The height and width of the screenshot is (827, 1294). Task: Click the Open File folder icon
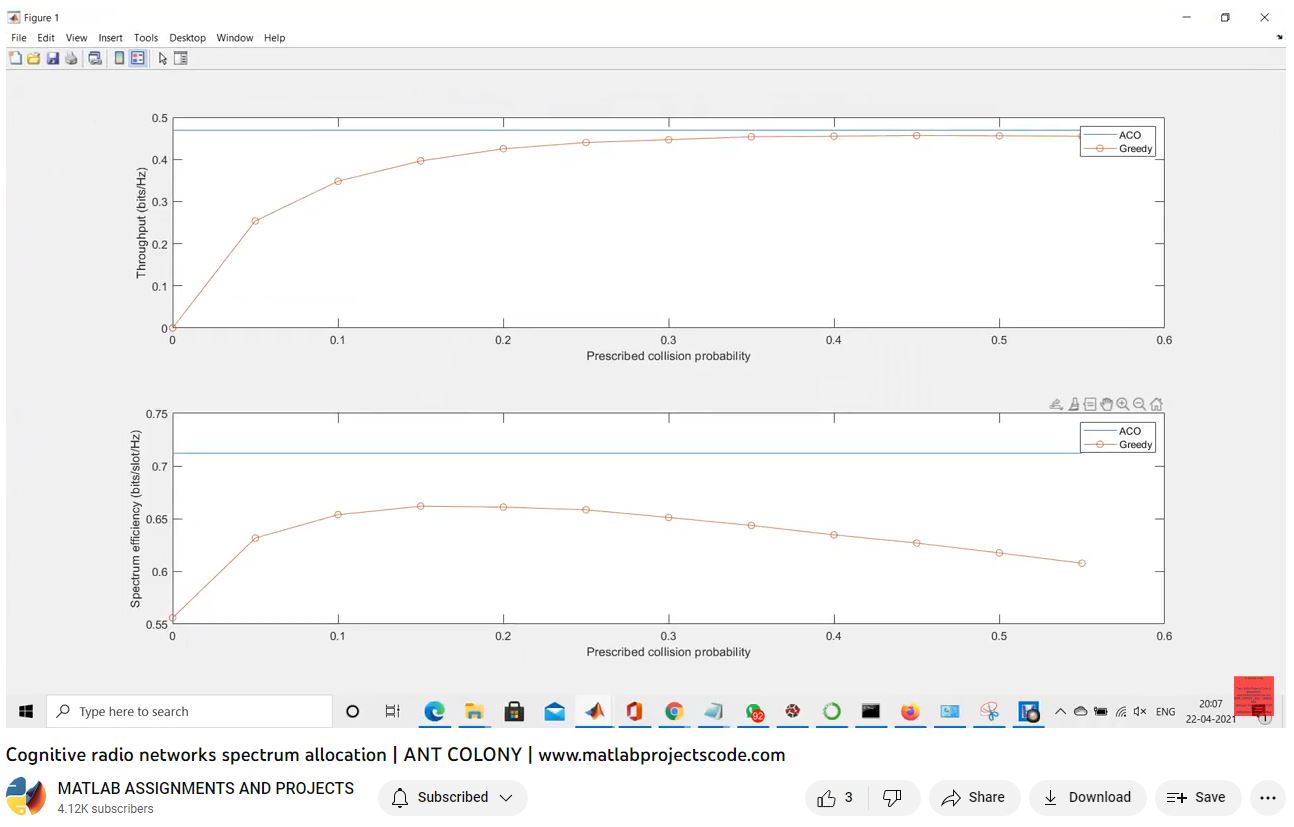[33, 58]
